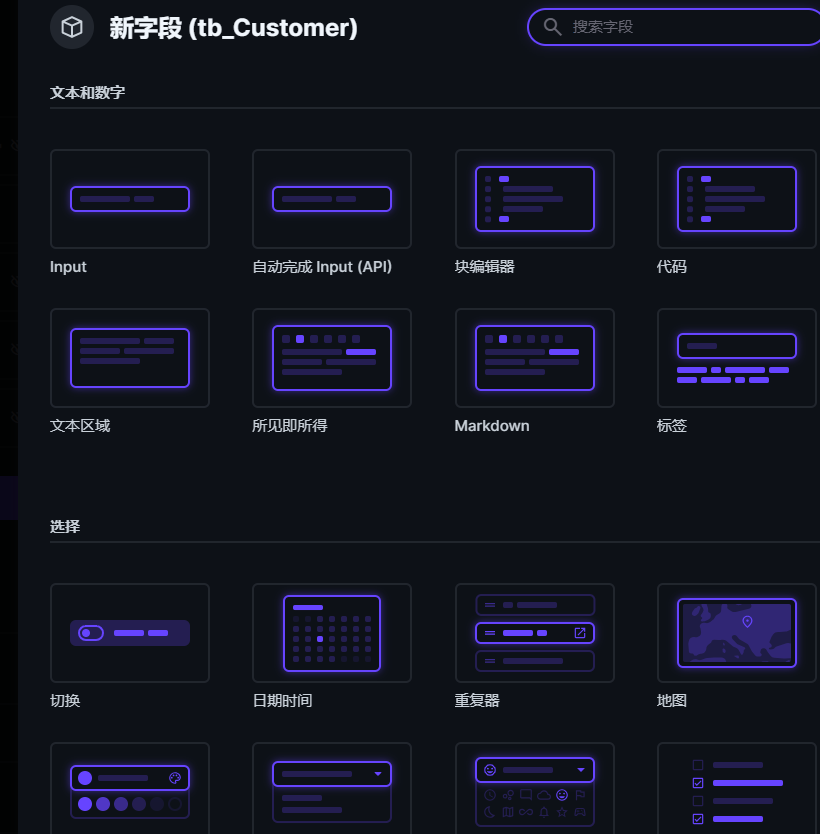This screenshot has height=834, width=820.
Task: Click the magnifier icon in search box
Action: coord(553,27)
